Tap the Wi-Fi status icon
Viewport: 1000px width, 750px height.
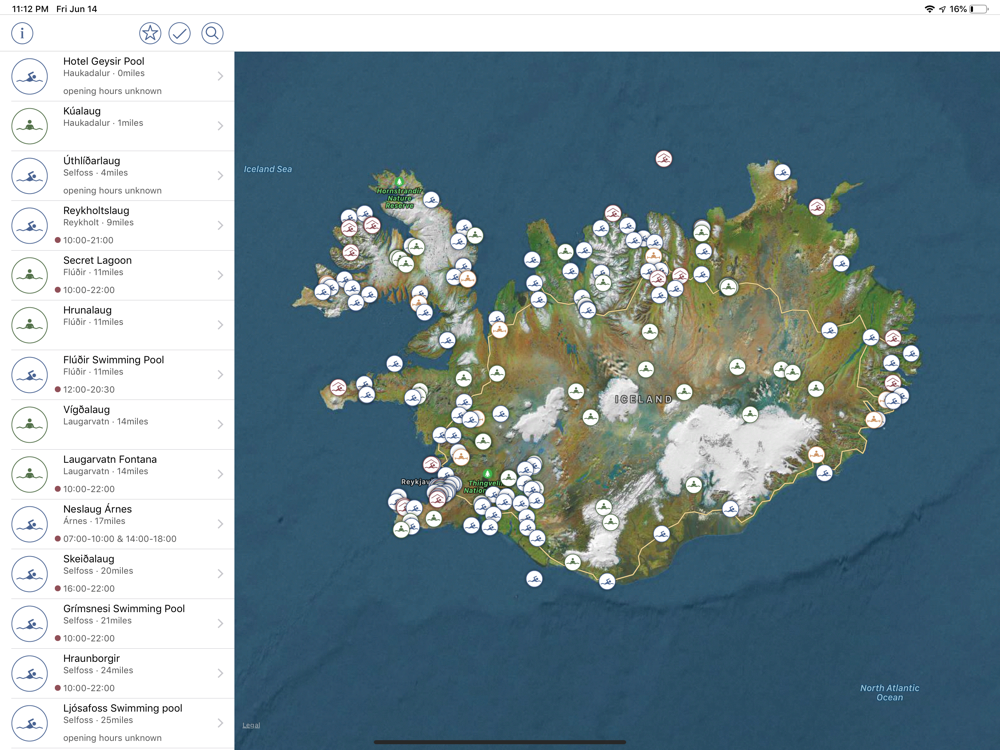pyautogui.click(x=929, y=9)
